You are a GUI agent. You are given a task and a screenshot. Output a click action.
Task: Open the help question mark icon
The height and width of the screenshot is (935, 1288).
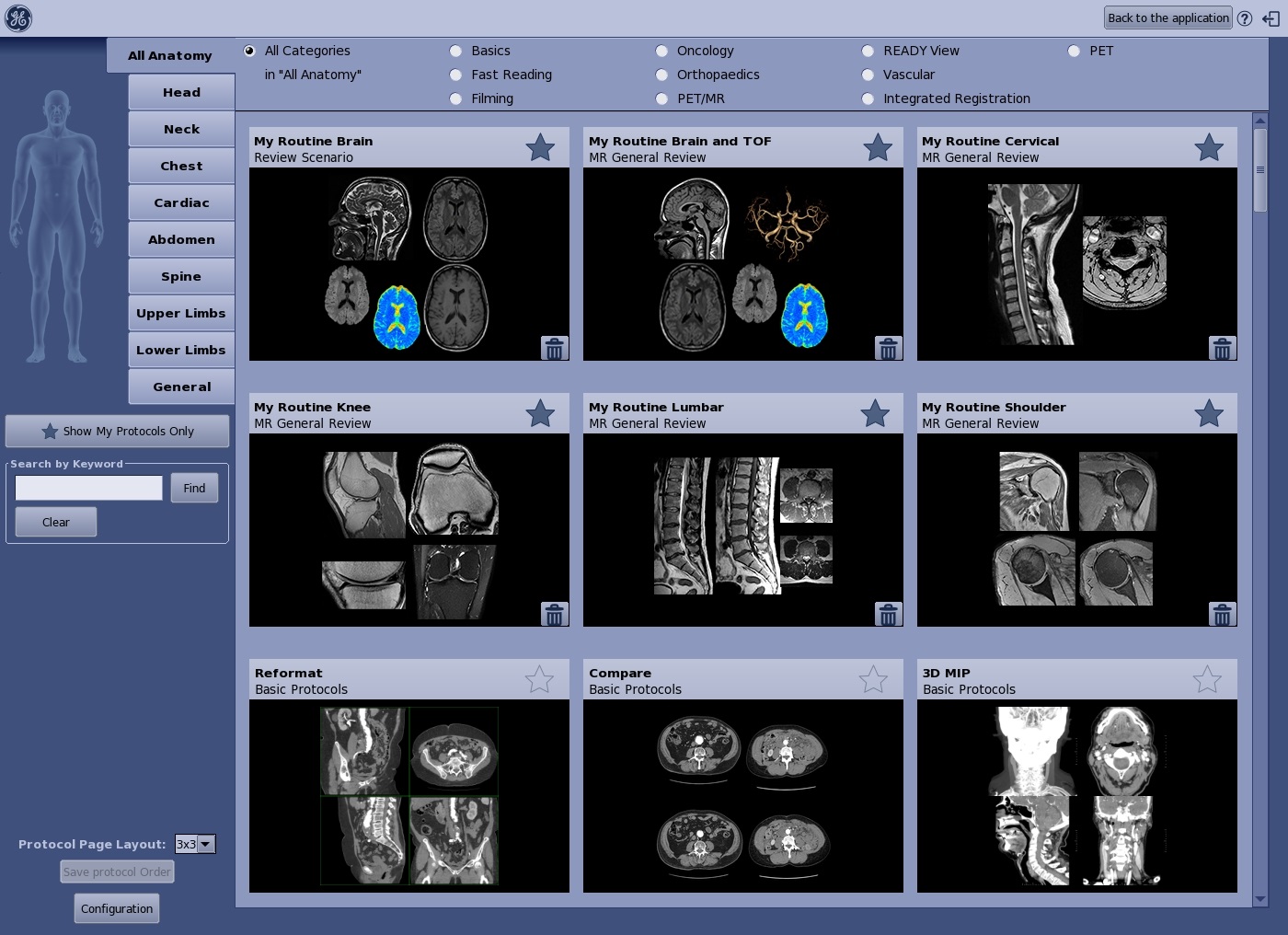(x=1245, y=18)
